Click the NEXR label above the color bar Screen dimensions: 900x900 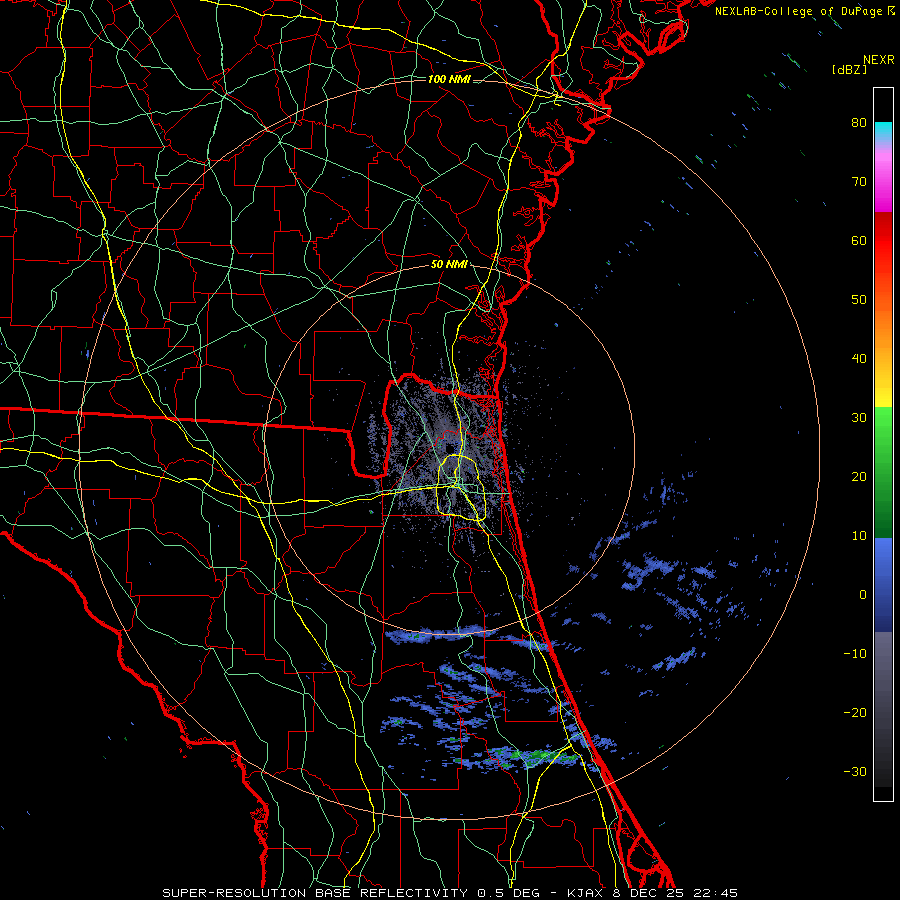[879, 60]
